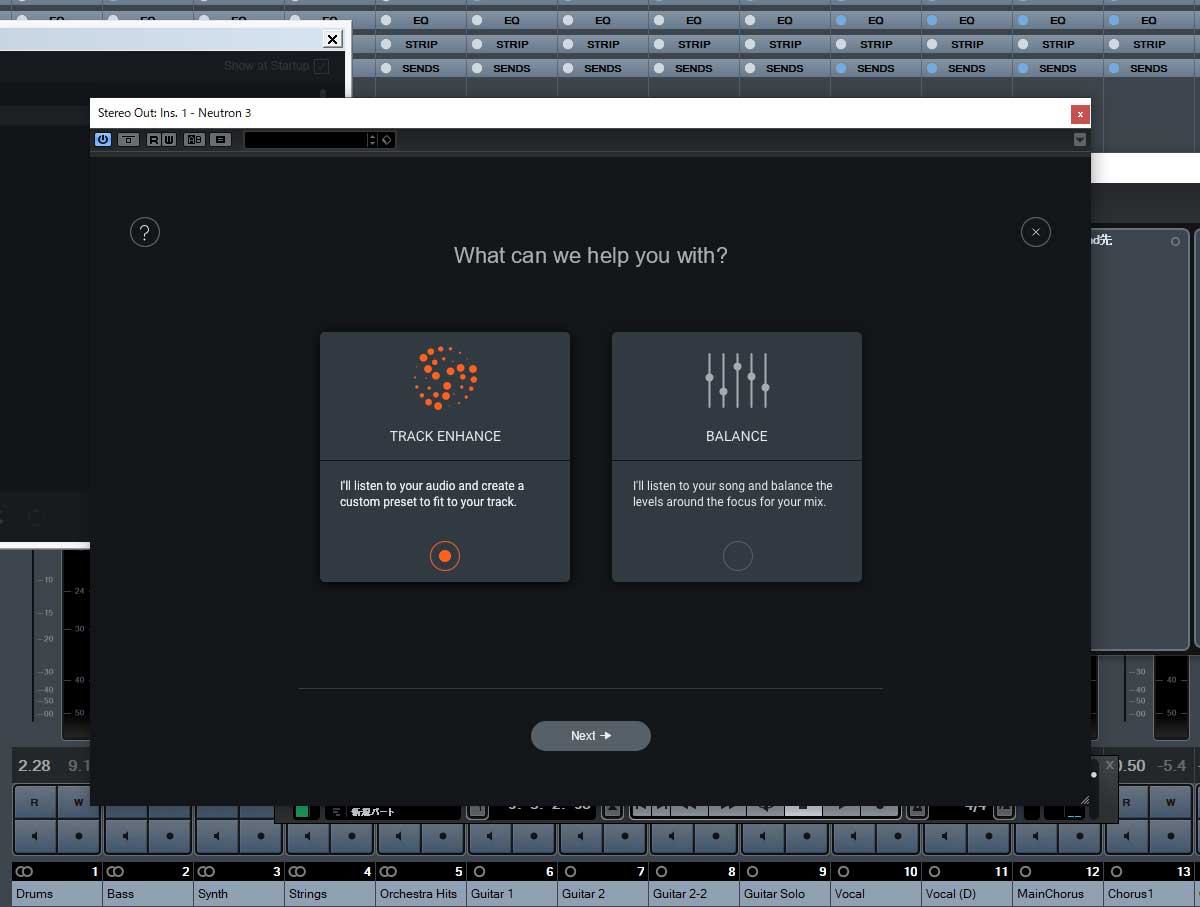This screenshot has width=1200, height=907.
Task: Click the Balance card description text
Action: tap(733, 494)
